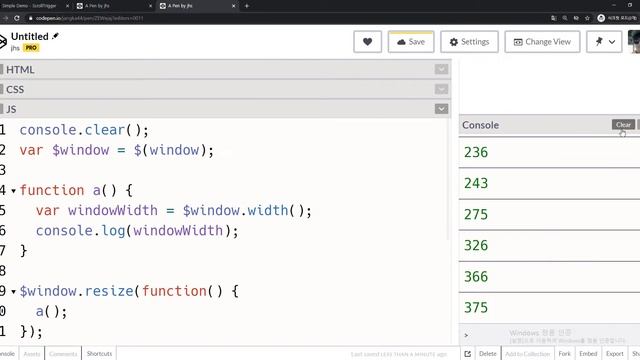Click the PRO badge
The height and width of the screenshot is (360, 640).
pyautogui.click(x=31, y=48)
